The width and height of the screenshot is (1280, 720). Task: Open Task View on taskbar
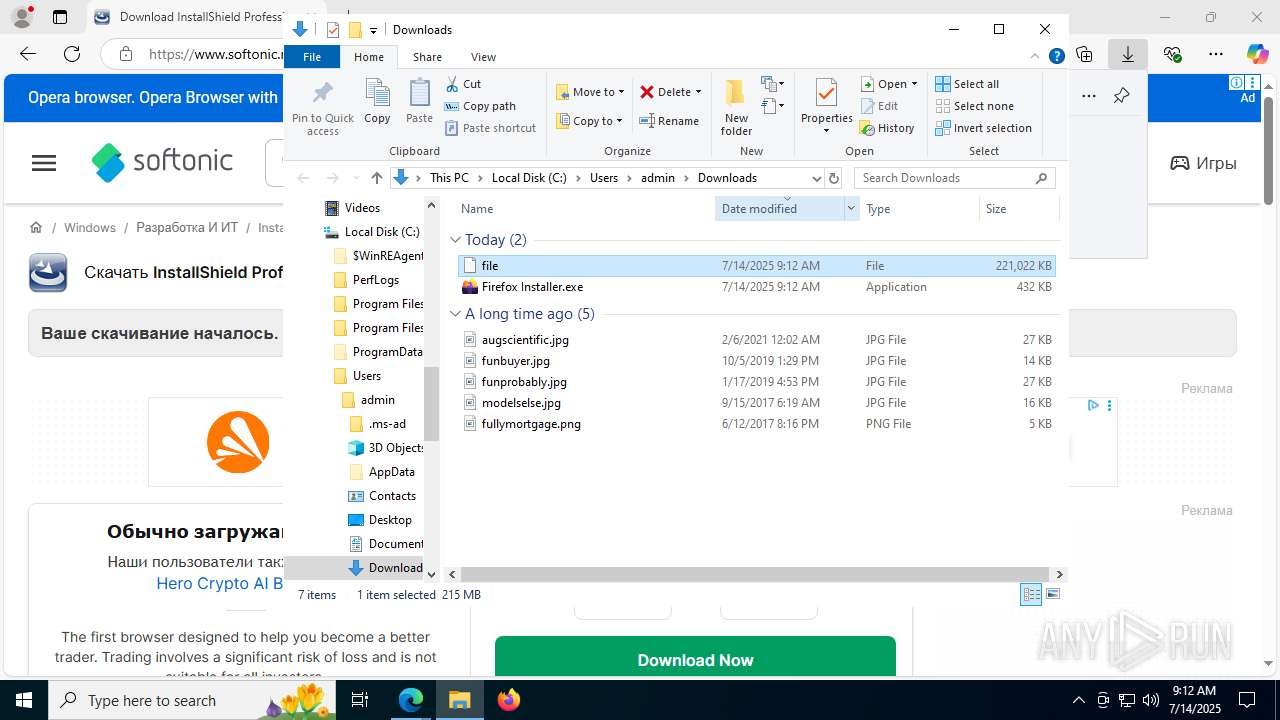point(360,700)
